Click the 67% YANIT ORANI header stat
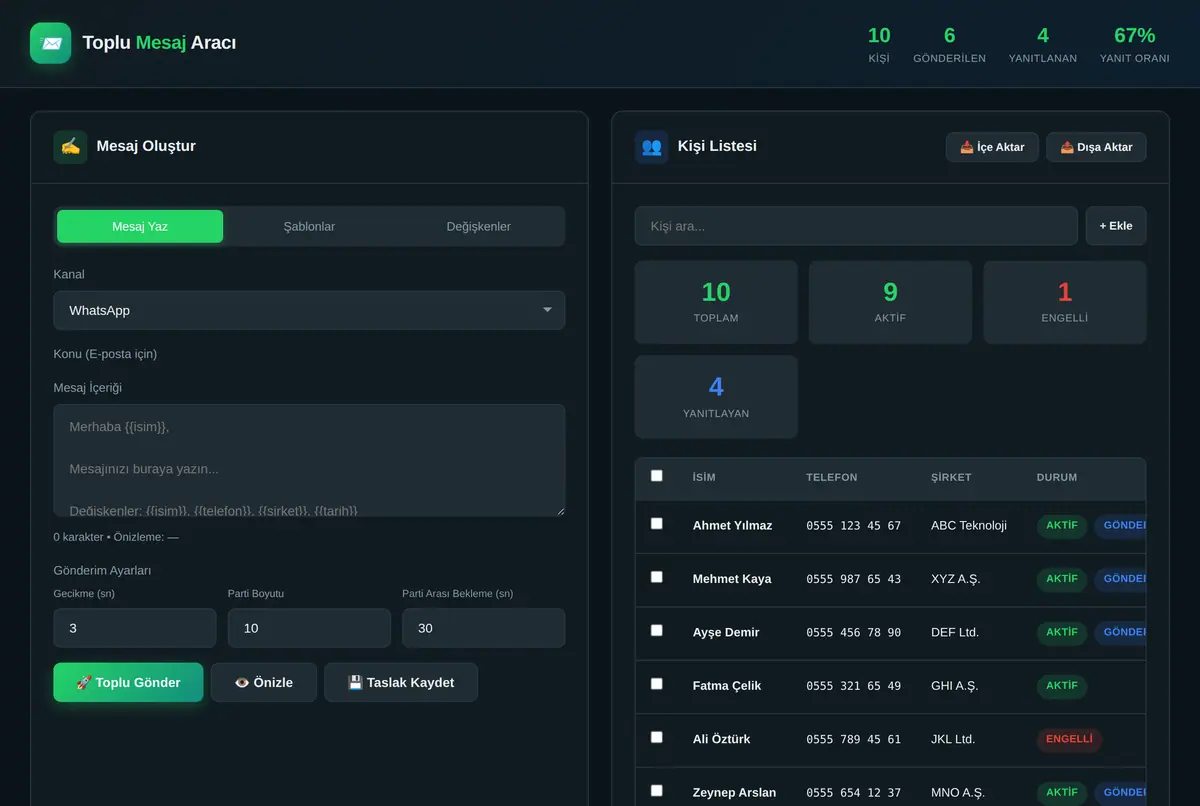This screenshot has width=1200, height=806. 1135,46
